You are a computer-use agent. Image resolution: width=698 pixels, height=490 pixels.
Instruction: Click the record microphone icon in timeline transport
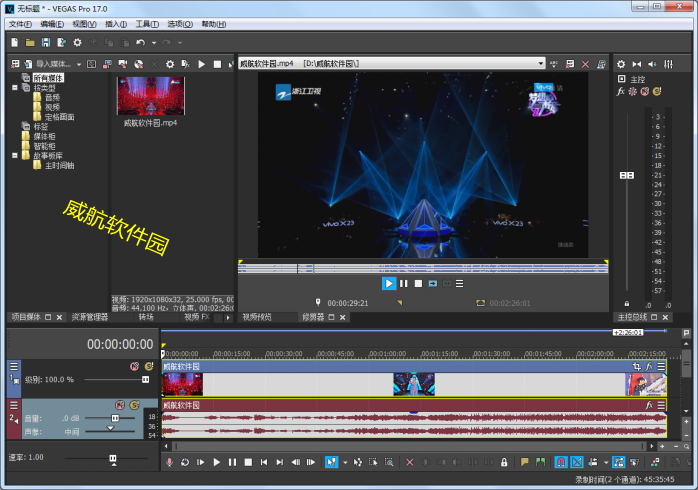(x=169, y=462)
